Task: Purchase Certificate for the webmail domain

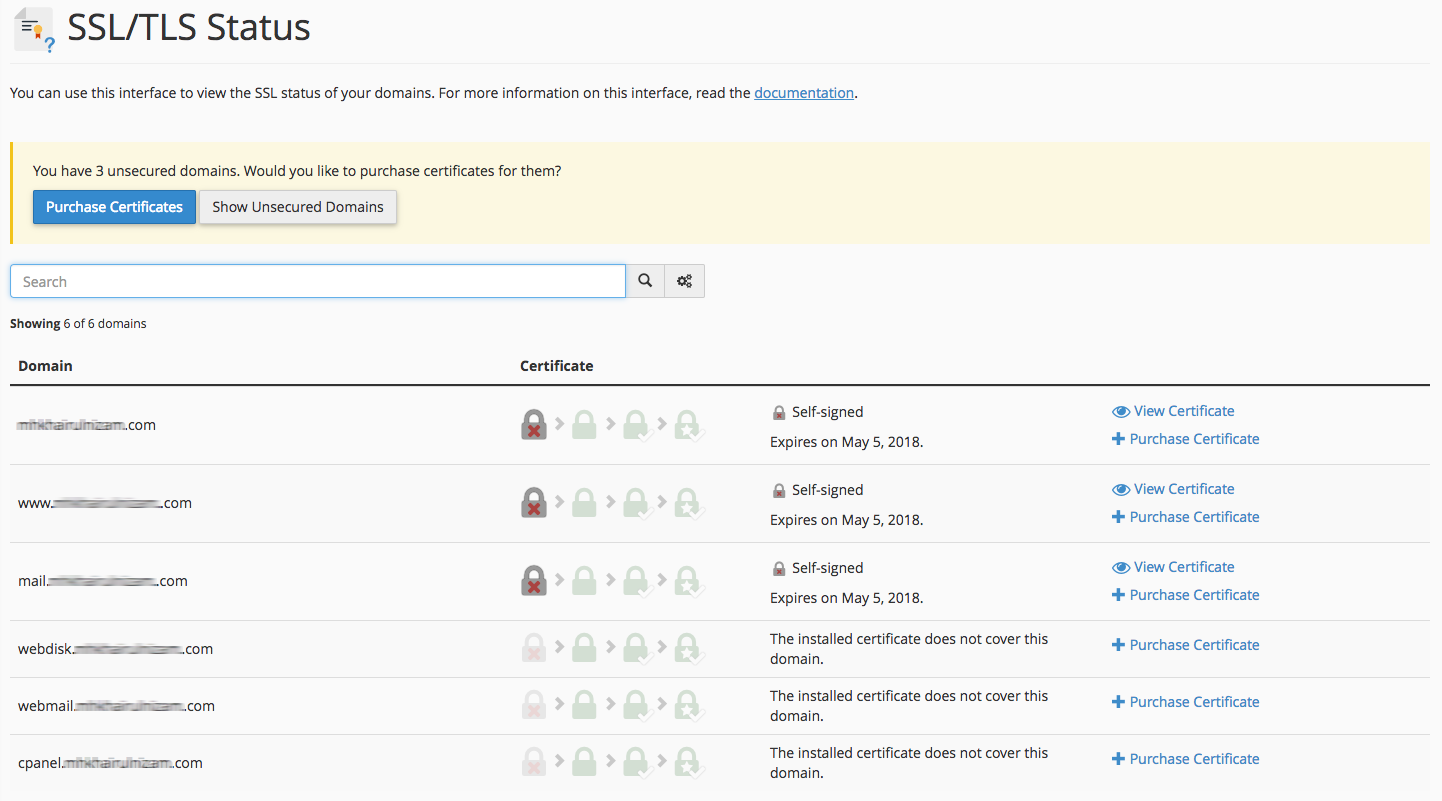Action: point(1193,702)
